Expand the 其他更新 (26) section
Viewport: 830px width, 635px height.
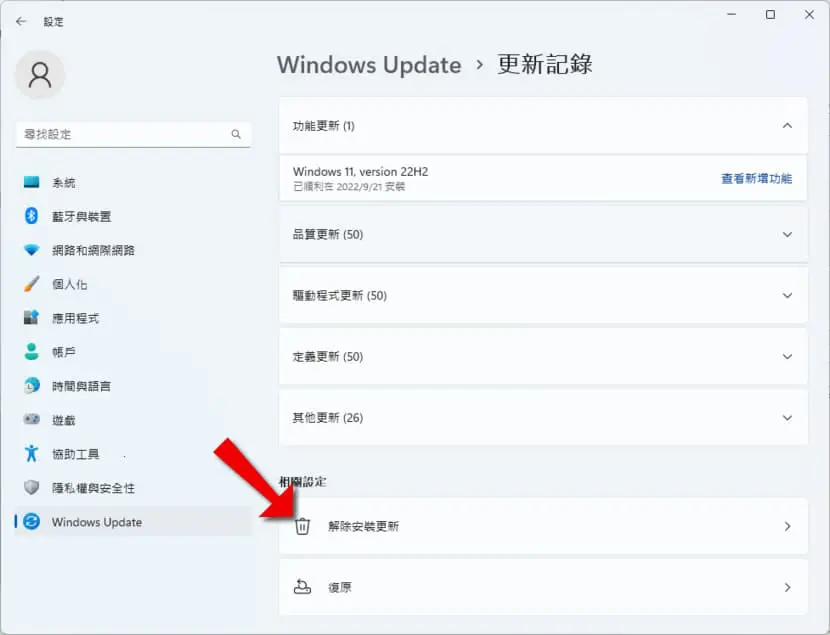pyautogui.click(x=543, y=418)
